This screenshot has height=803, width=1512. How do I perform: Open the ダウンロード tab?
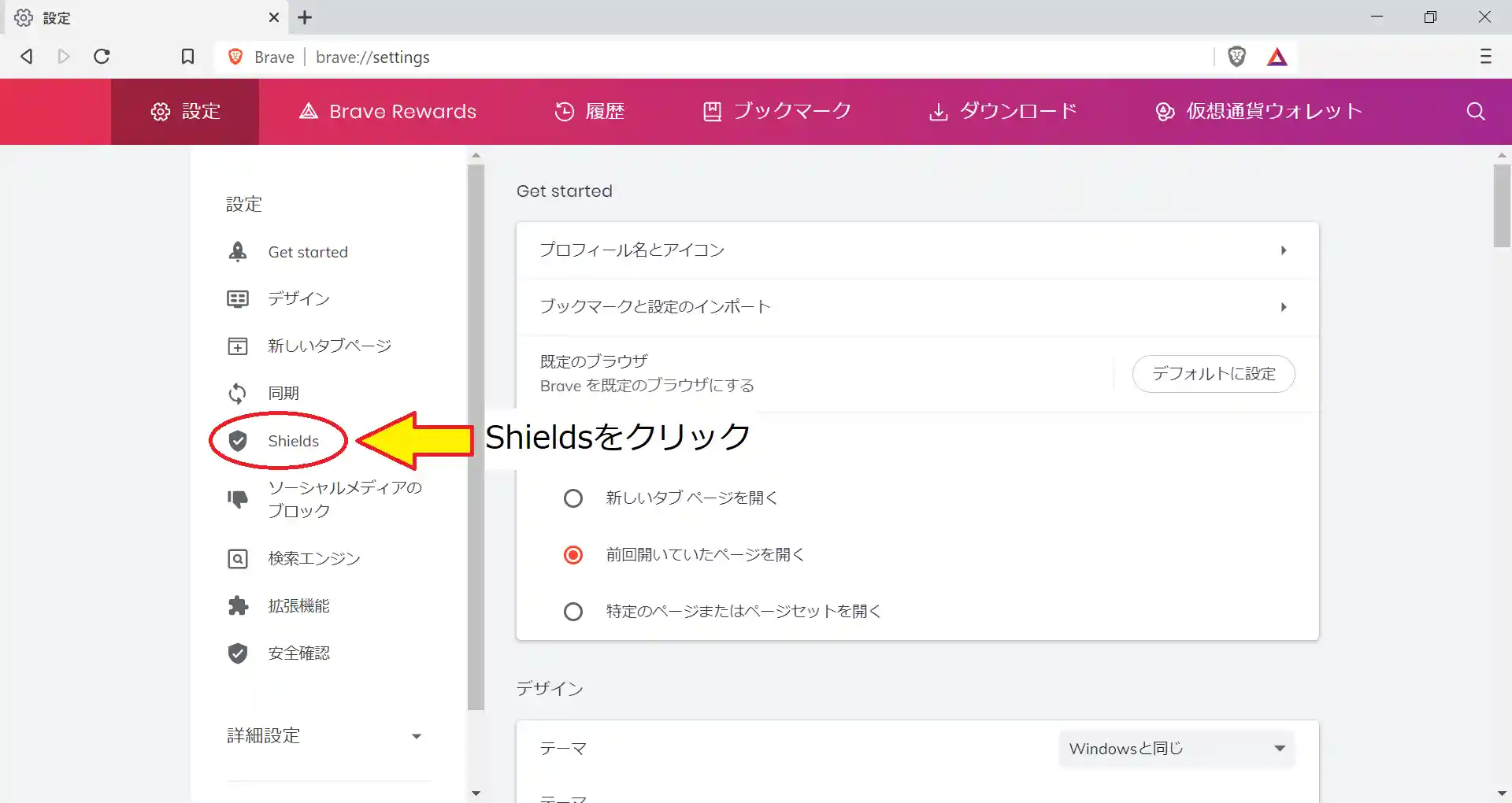1003,112
